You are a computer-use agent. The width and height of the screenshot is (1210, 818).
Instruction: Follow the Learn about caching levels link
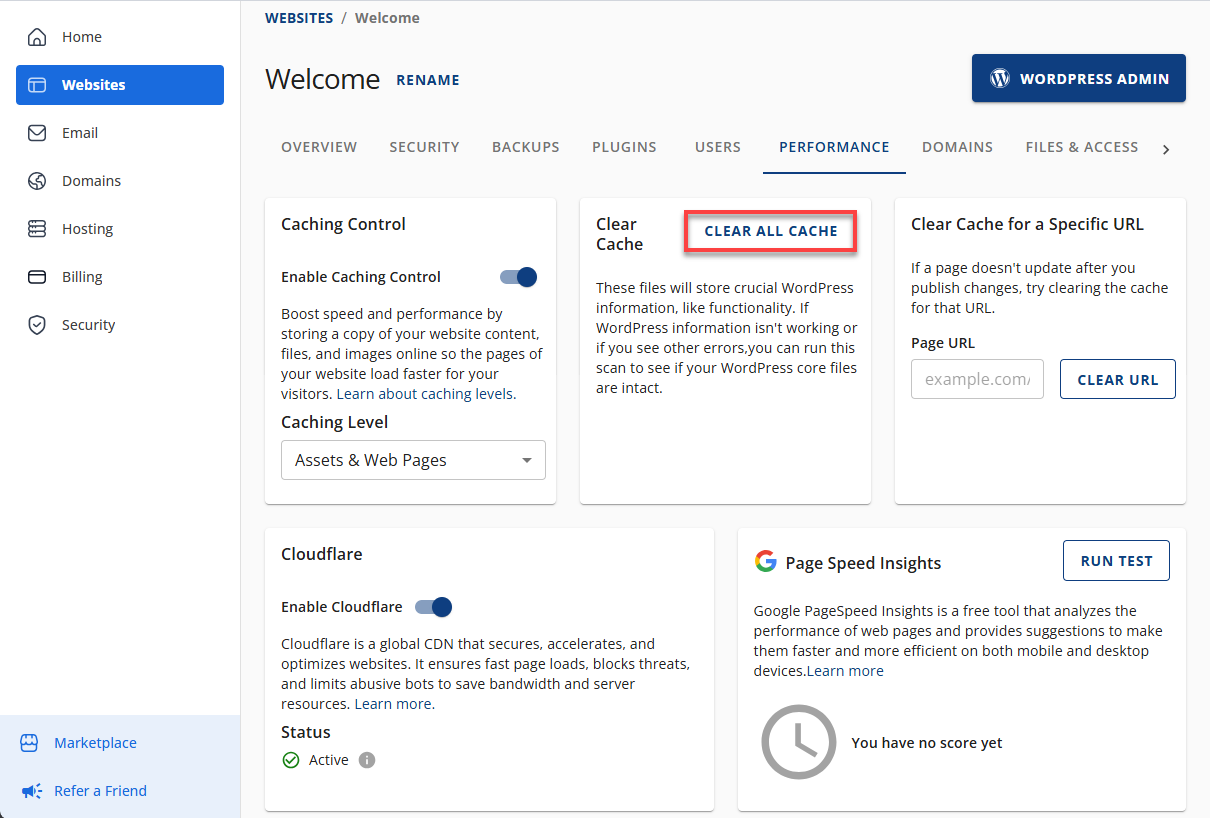[x=425, y=394]
